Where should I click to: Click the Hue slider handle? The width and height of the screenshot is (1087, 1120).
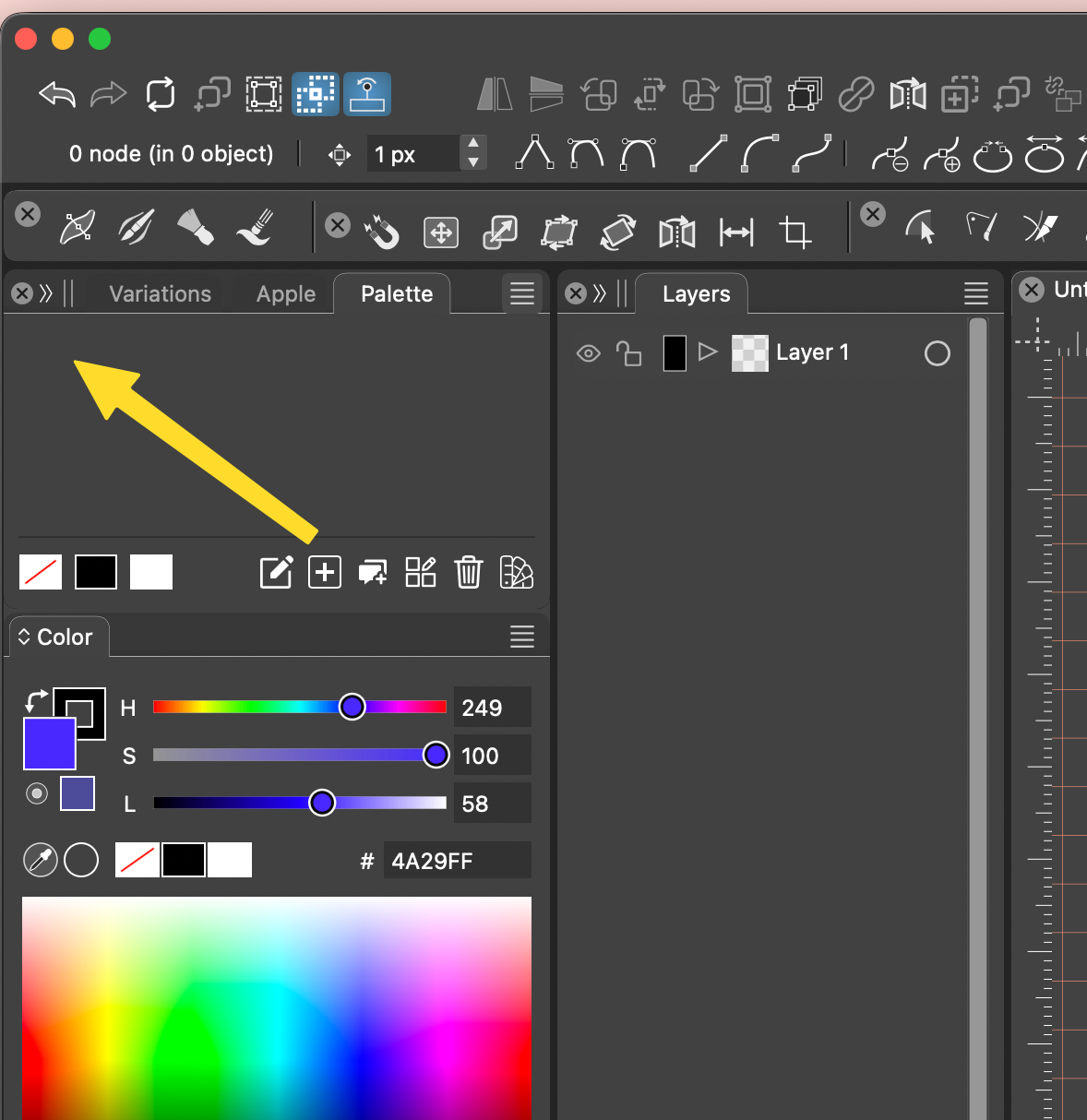click(x=352, y=707)
